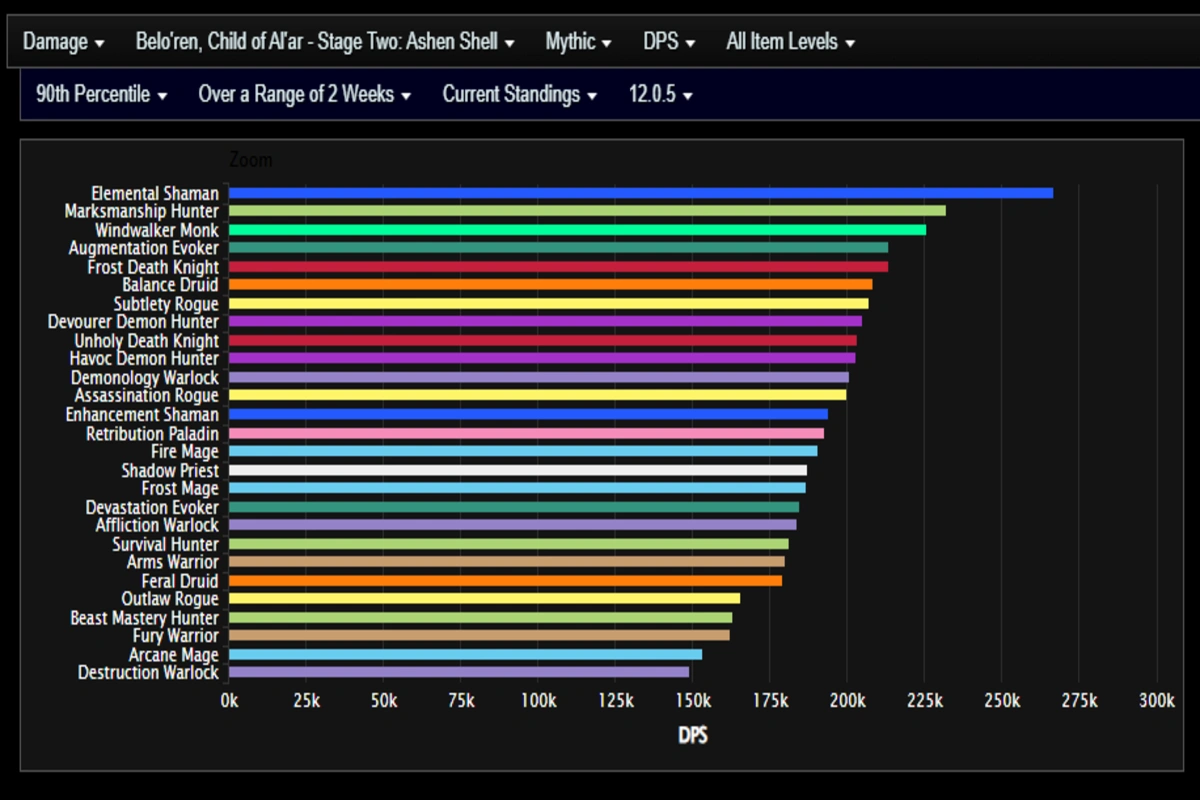Image resolution: width=1200 pixels, height=800 pixels.
Task: Open the Current Standings dropdown
Action: pyautogui.click(x=520, y=95)
